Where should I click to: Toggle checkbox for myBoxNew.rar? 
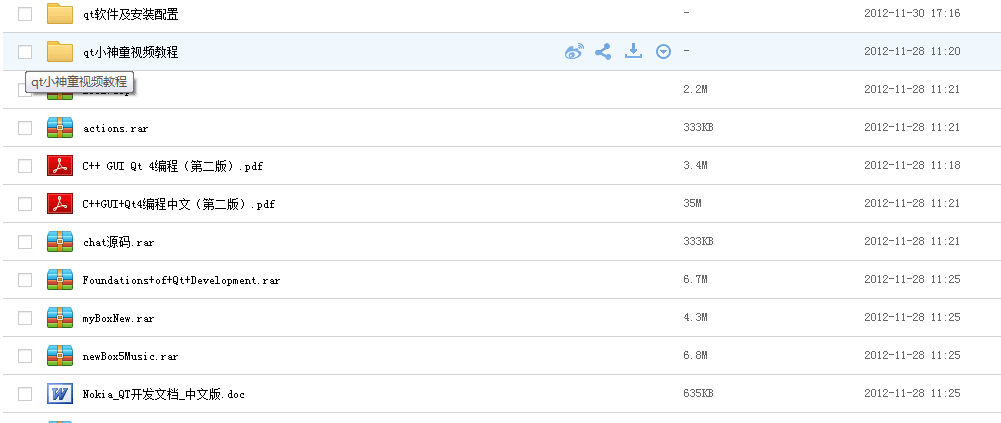click(x=25, y=318)
